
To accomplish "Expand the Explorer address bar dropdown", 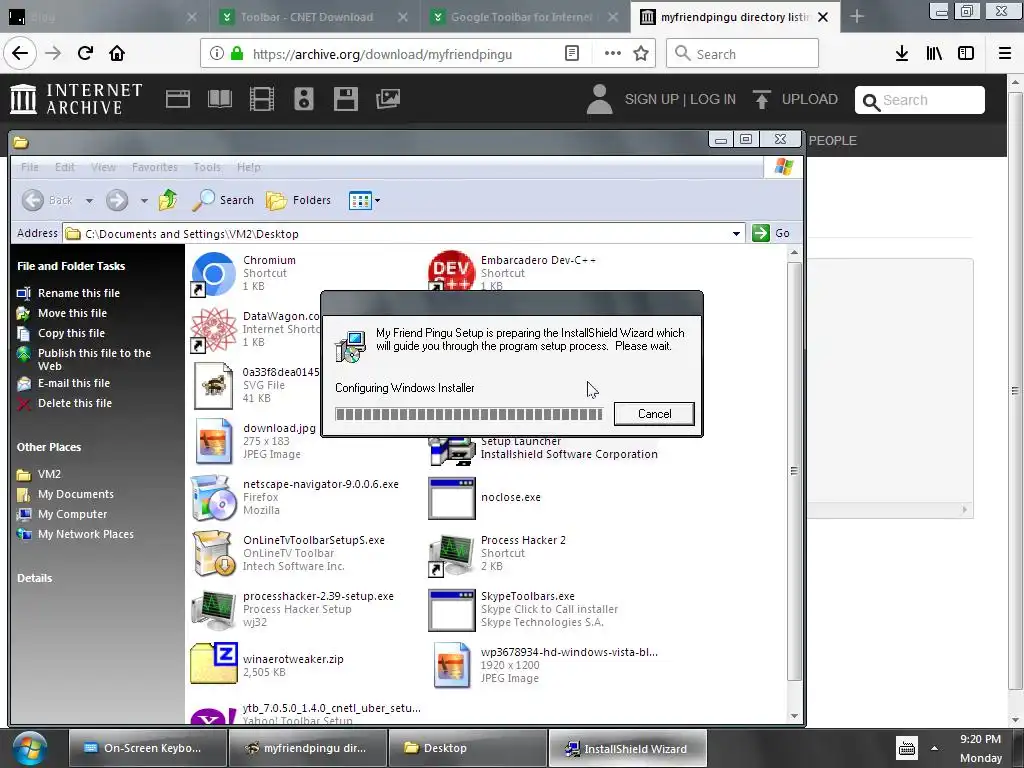I will coord(736,233).
